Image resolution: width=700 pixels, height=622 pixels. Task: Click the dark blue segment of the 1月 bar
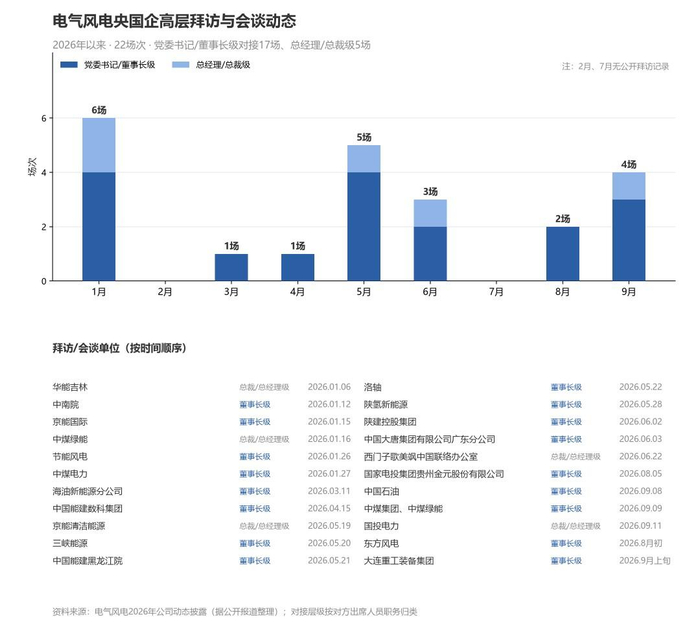pos(99,226)
